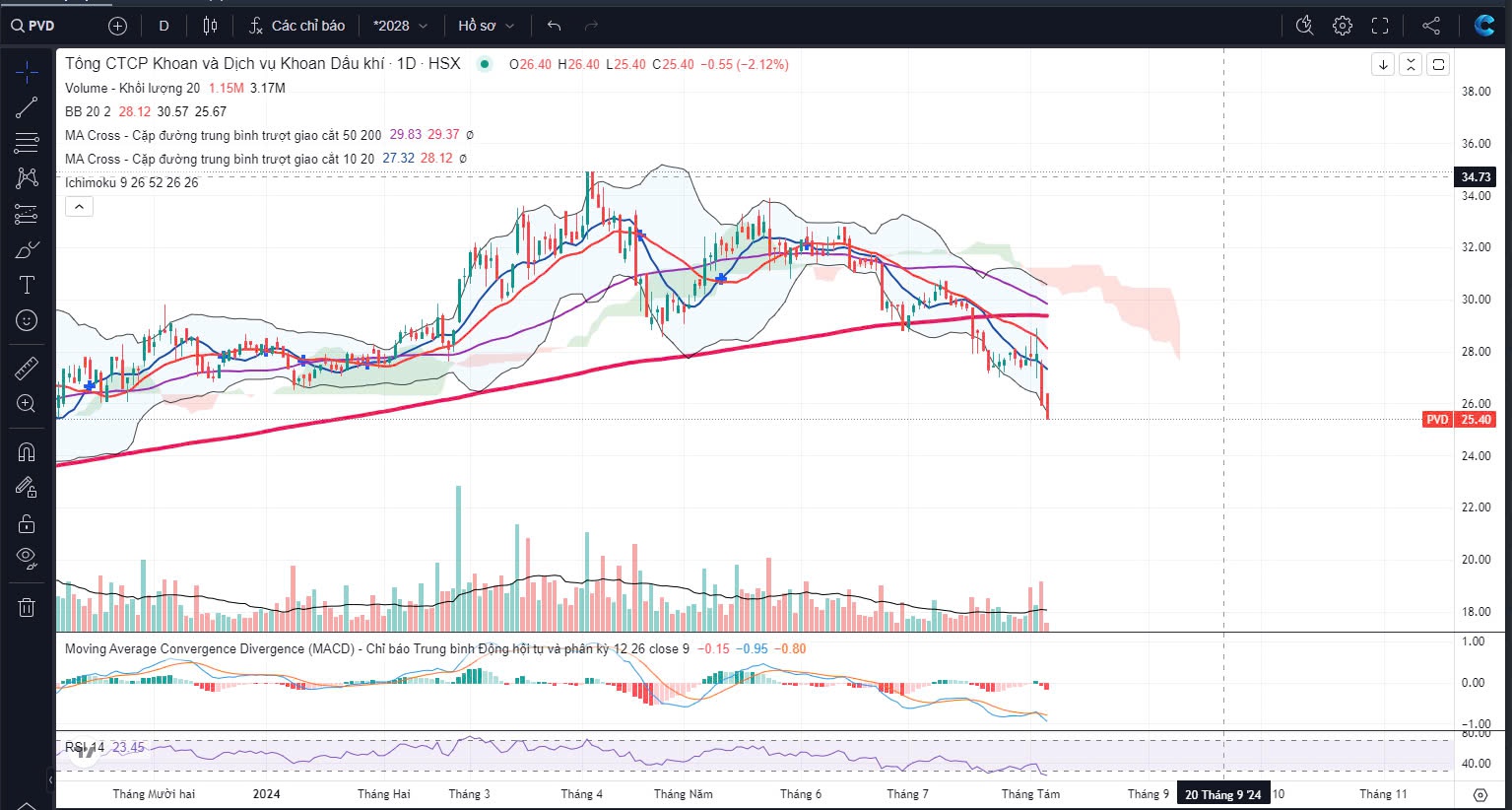
Task: Select Ichimoku 9 26 52 indicator legend
Action: (x=131, y=182)
